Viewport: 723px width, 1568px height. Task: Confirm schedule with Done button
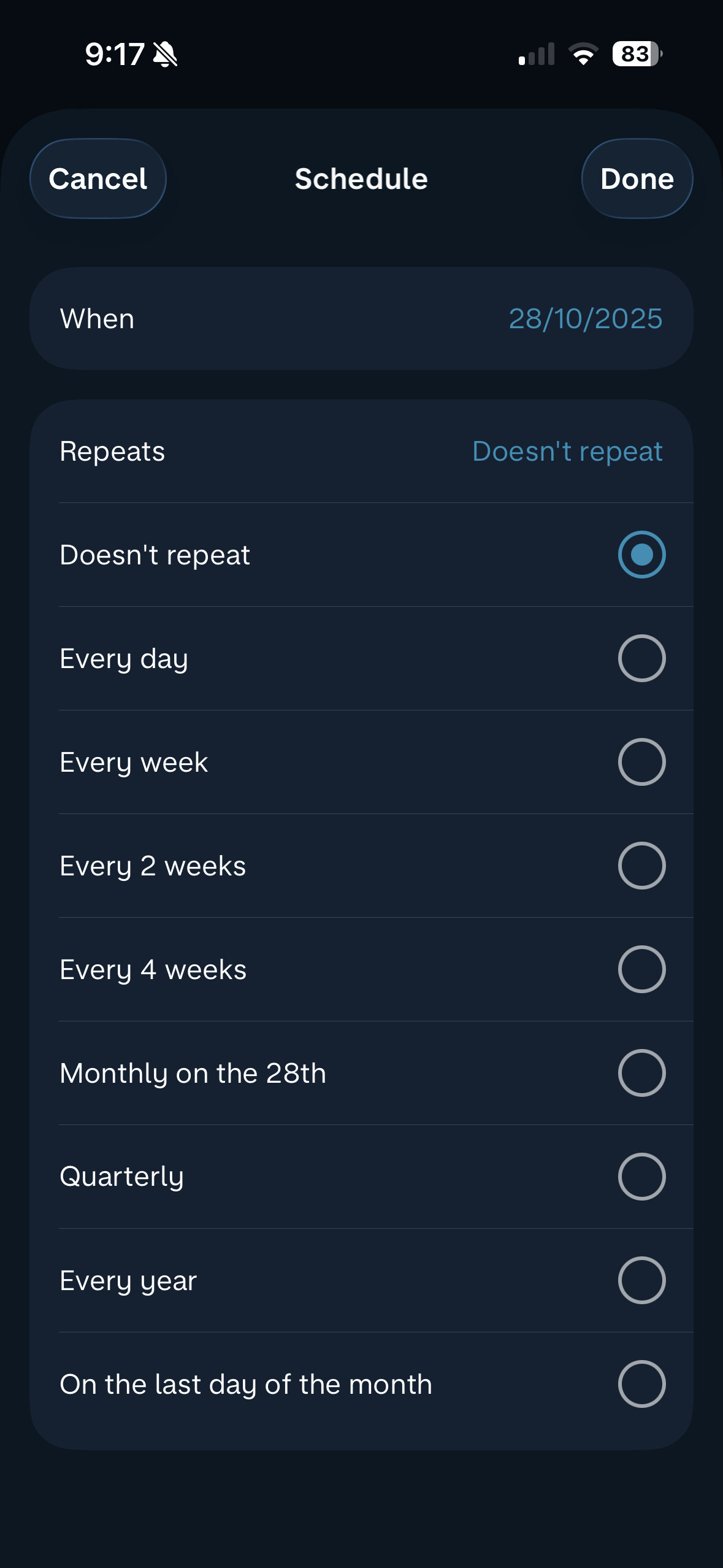pos(637,179)
